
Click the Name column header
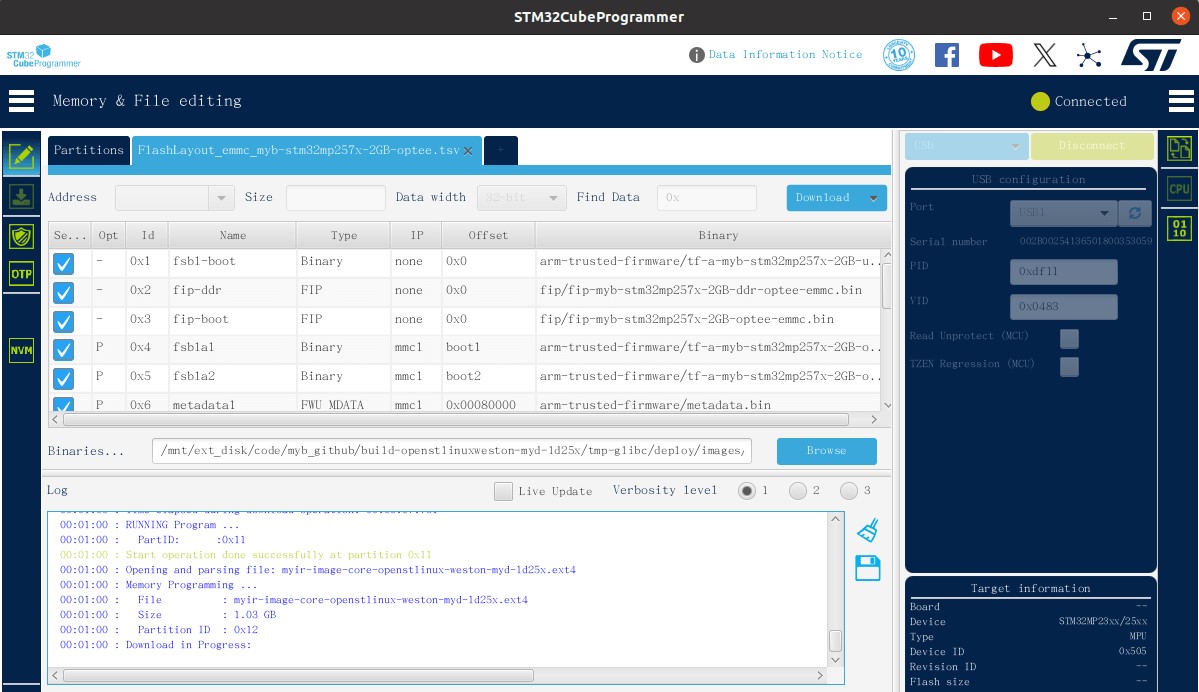[232, 236]
